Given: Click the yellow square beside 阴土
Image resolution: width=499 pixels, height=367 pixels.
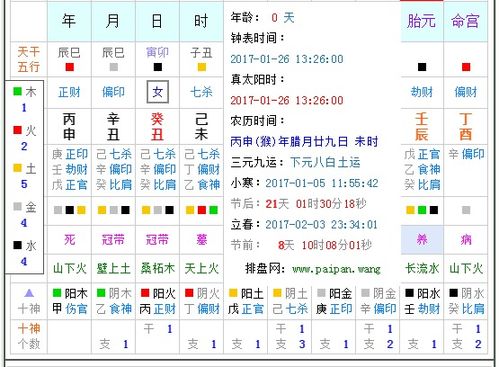Looking at the screenshot, I should pyautogui.click(x=277, y=293).
